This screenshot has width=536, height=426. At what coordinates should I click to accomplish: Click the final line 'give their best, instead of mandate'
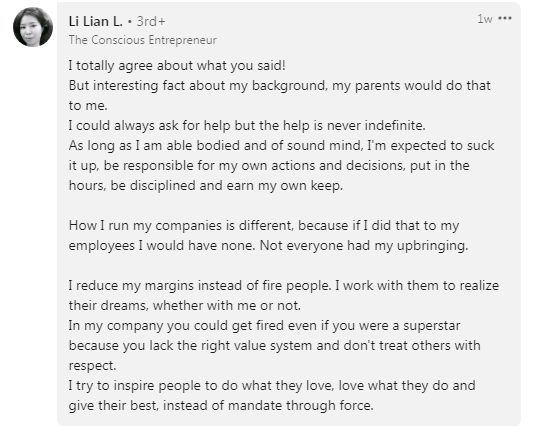(221, 405)
